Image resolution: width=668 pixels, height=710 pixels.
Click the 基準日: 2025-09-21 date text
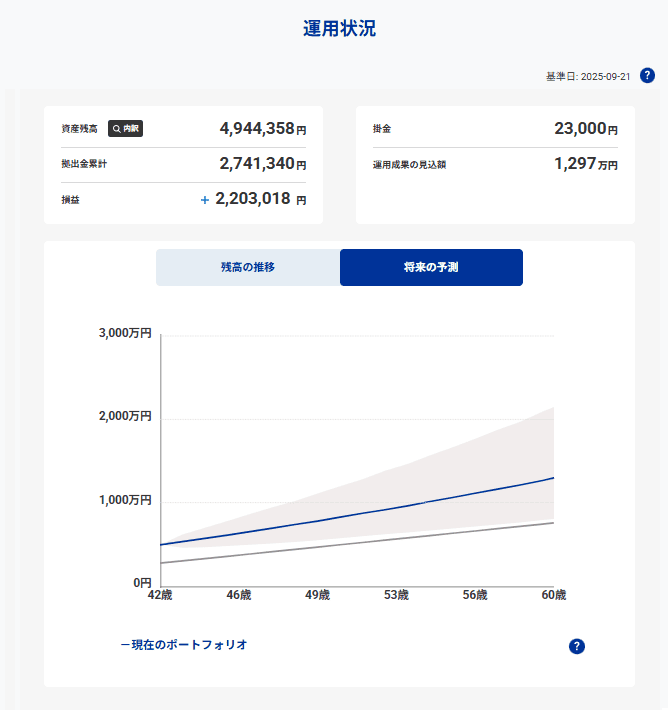coord(587,77)
